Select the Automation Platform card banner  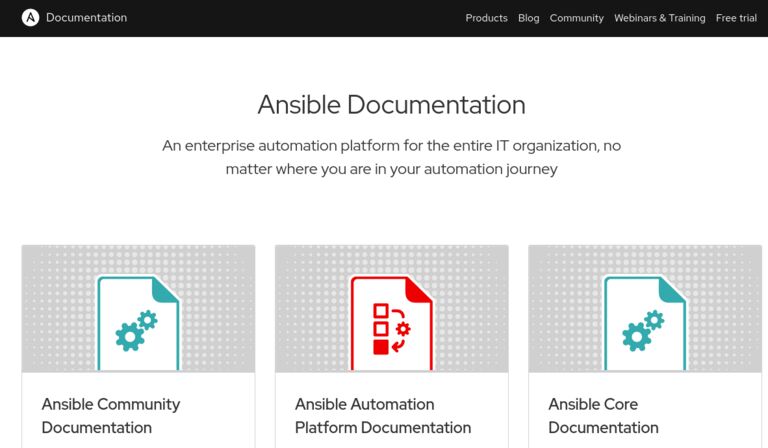click(392, 308)
